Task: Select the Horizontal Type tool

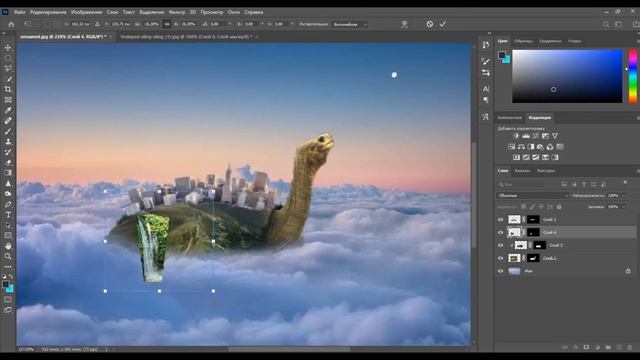Action: click(8, 215)
